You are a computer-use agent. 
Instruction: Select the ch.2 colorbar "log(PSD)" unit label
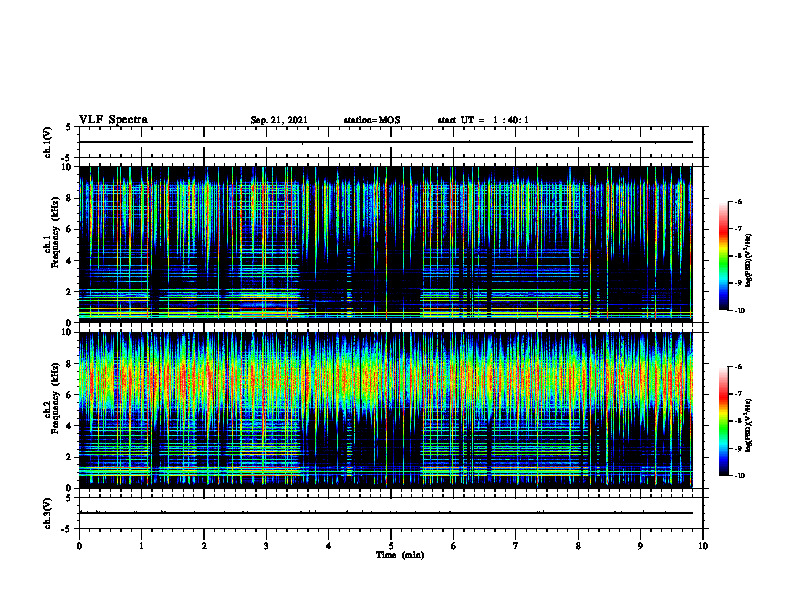(749, 425)
